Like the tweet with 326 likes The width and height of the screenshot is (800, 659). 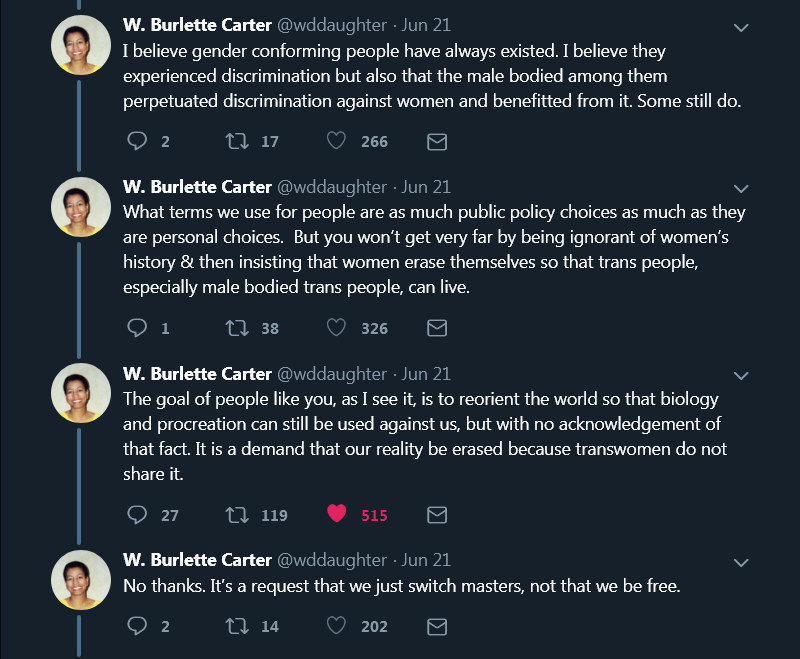pyautogui.click(x=337, y=328)
